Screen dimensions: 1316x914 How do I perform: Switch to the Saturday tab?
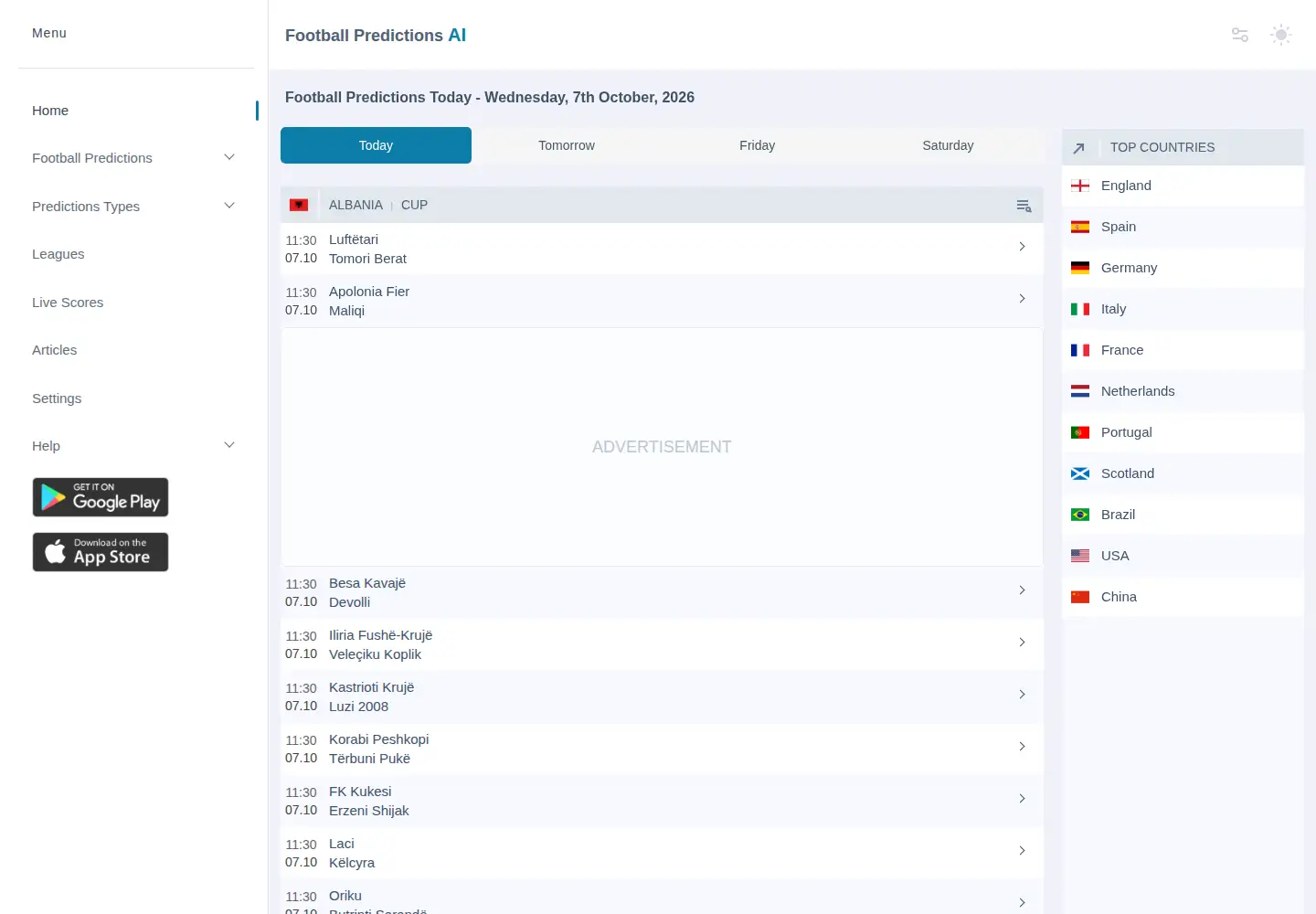tap(948, 145)
